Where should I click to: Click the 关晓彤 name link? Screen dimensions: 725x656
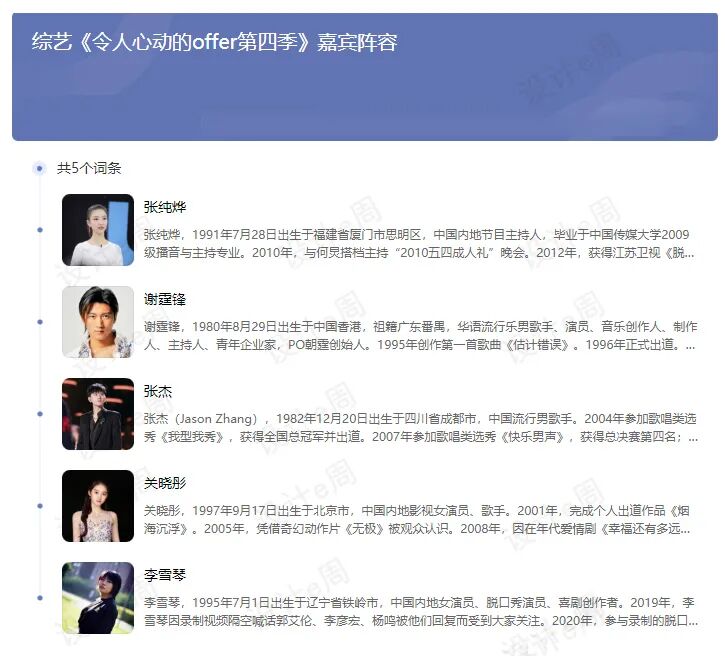[165, 483]
